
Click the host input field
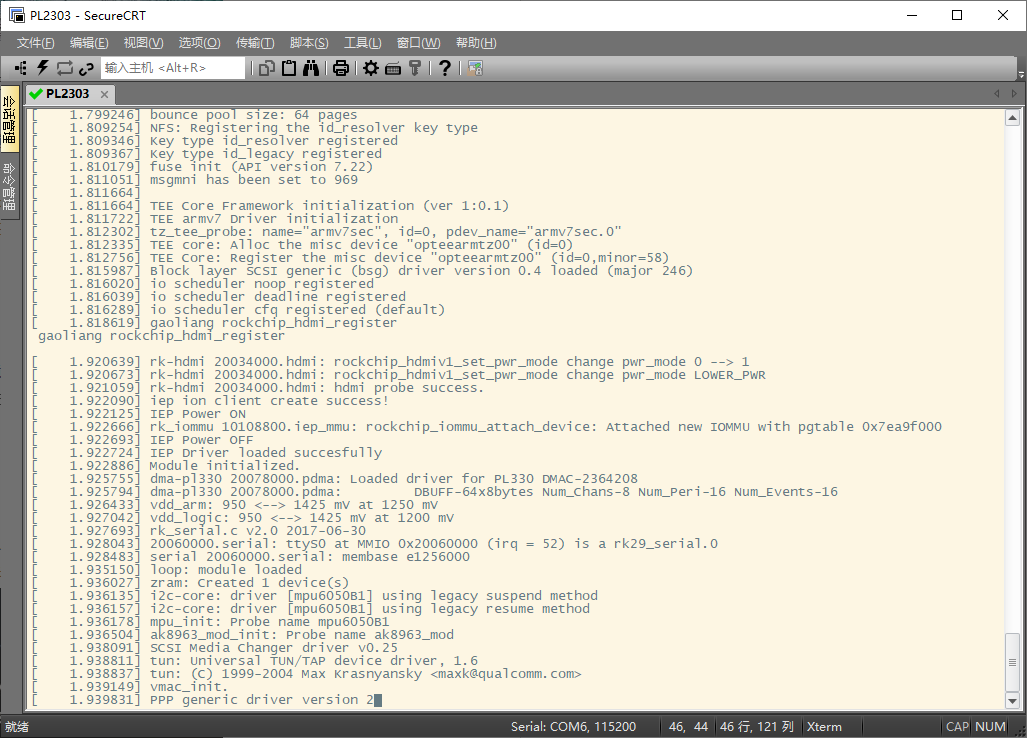point(172,68)
